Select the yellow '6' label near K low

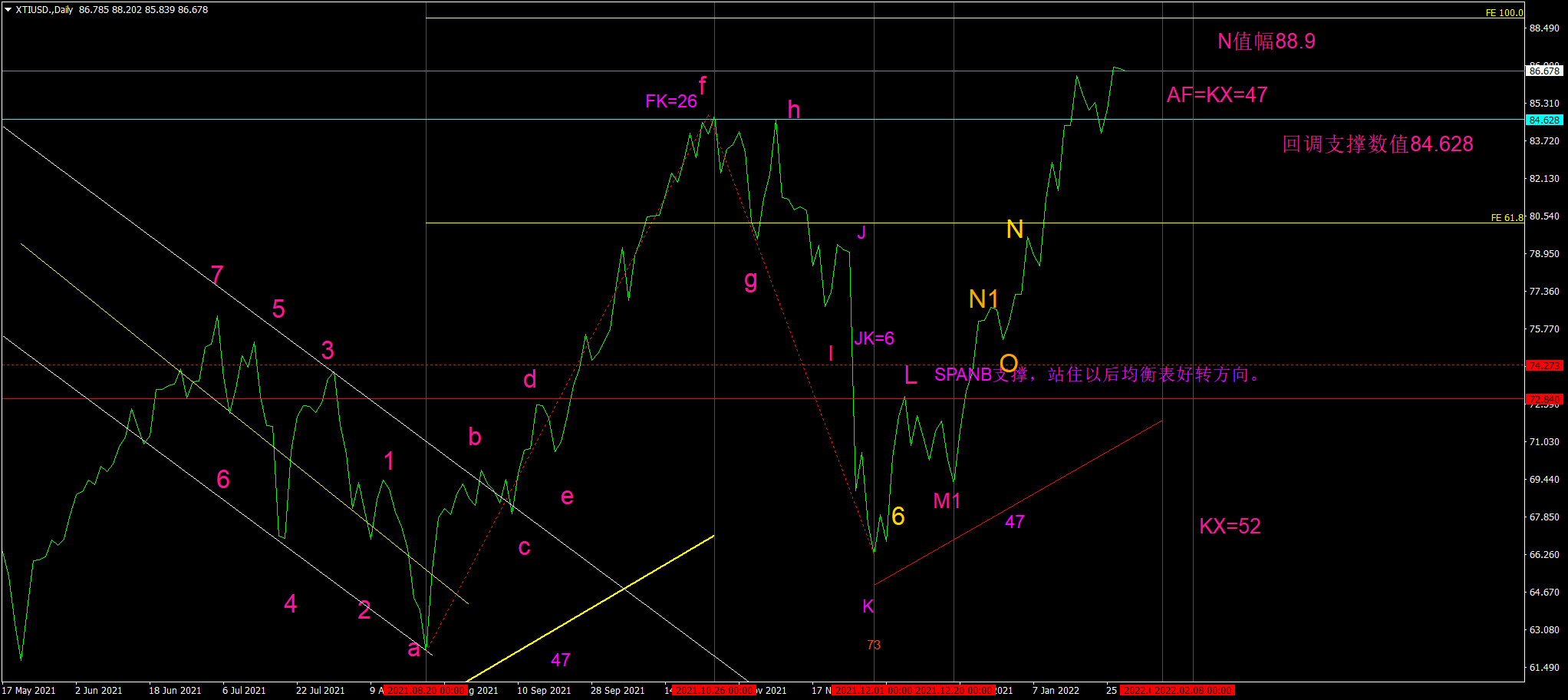coord(898,517)
